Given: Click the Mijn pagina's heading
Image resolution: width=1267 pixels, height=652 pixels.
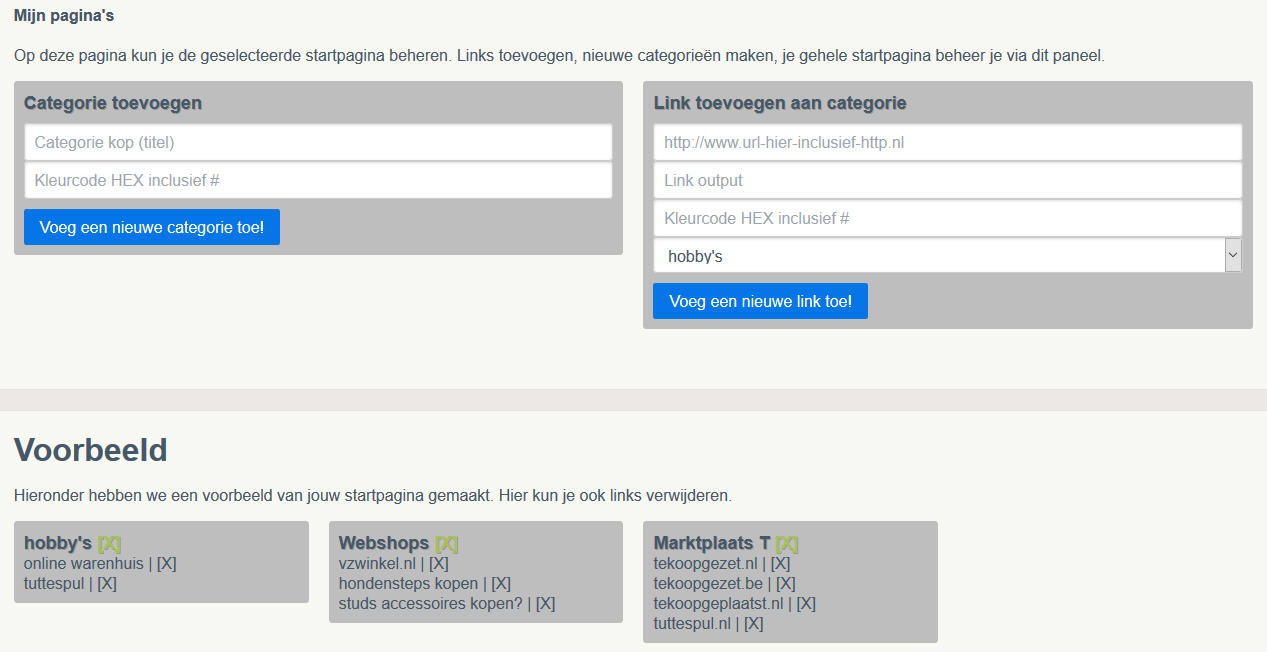Looking at the screenshot, I should pyautogui.click(x=64, y=16).
